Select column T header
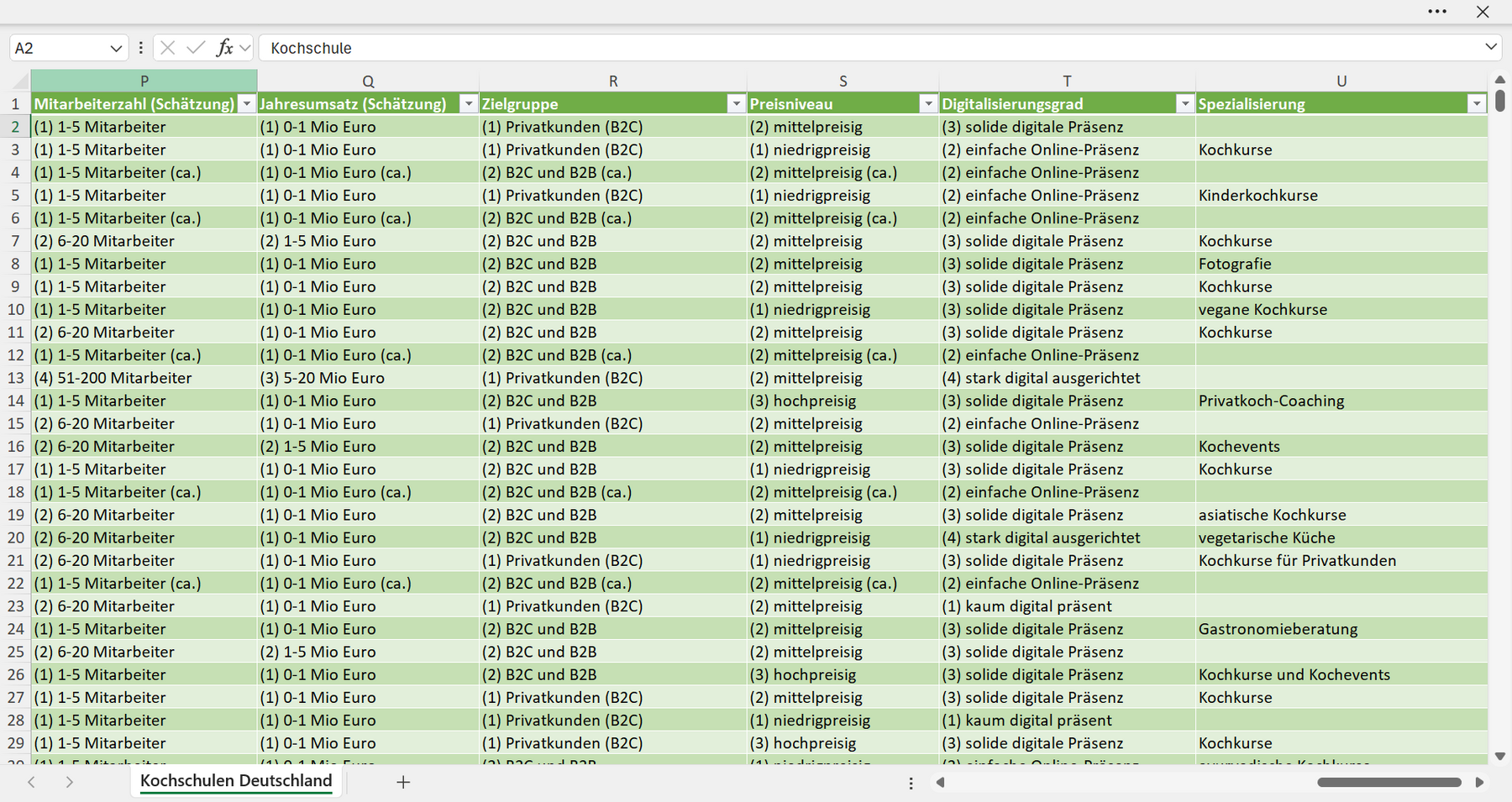Screen dimensions: 1512x802 [1067, 81]
